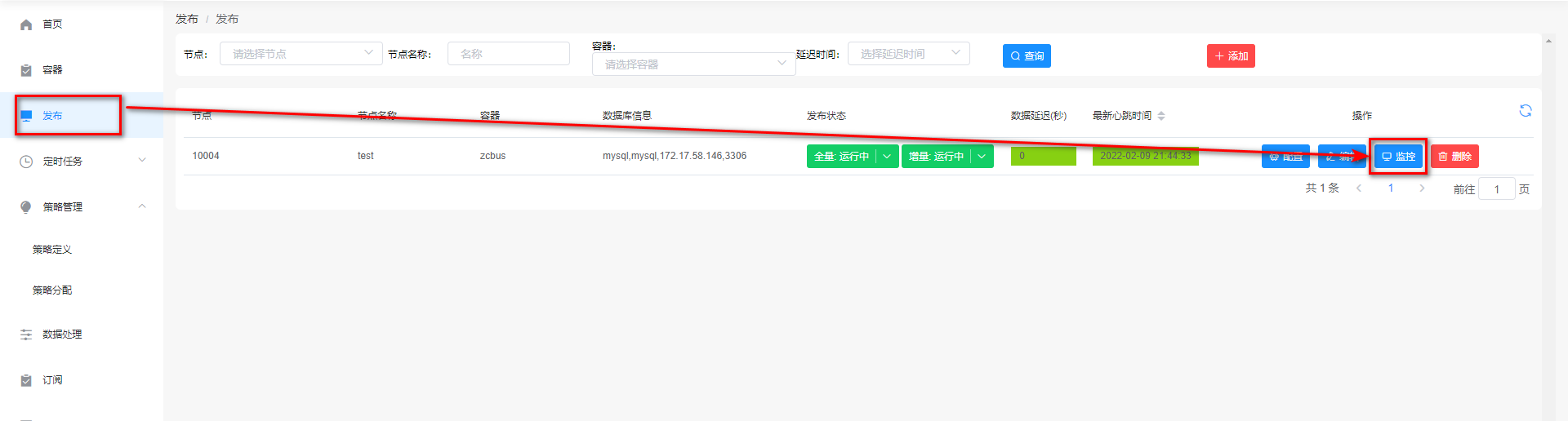Viewport: 1568px width, 421px height.
Task: Open the 延迟时间 select dropdown
Action: [x=908, y=54]
